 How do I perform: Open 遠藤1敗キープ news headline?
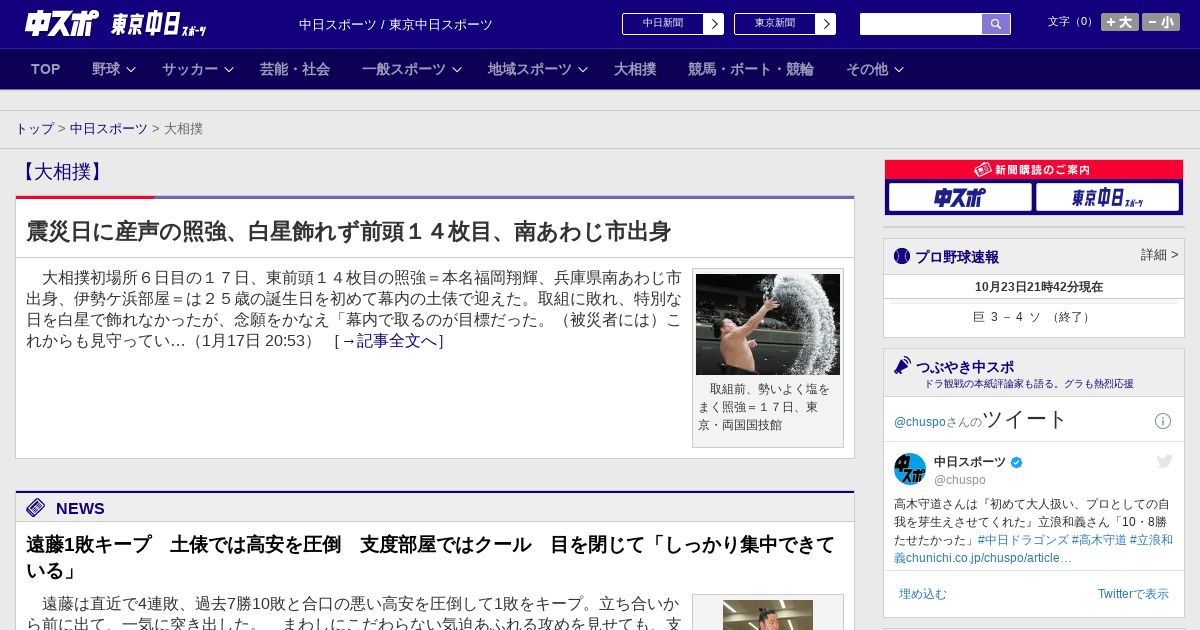point(430,558)
